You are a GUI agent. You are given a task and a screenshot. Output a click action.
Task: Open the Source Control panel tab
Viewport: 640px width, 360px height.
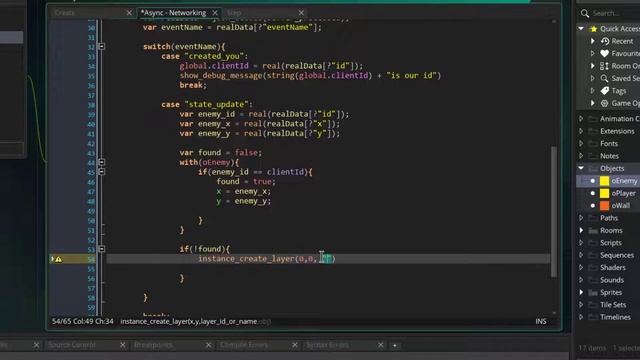click(72, 345)
